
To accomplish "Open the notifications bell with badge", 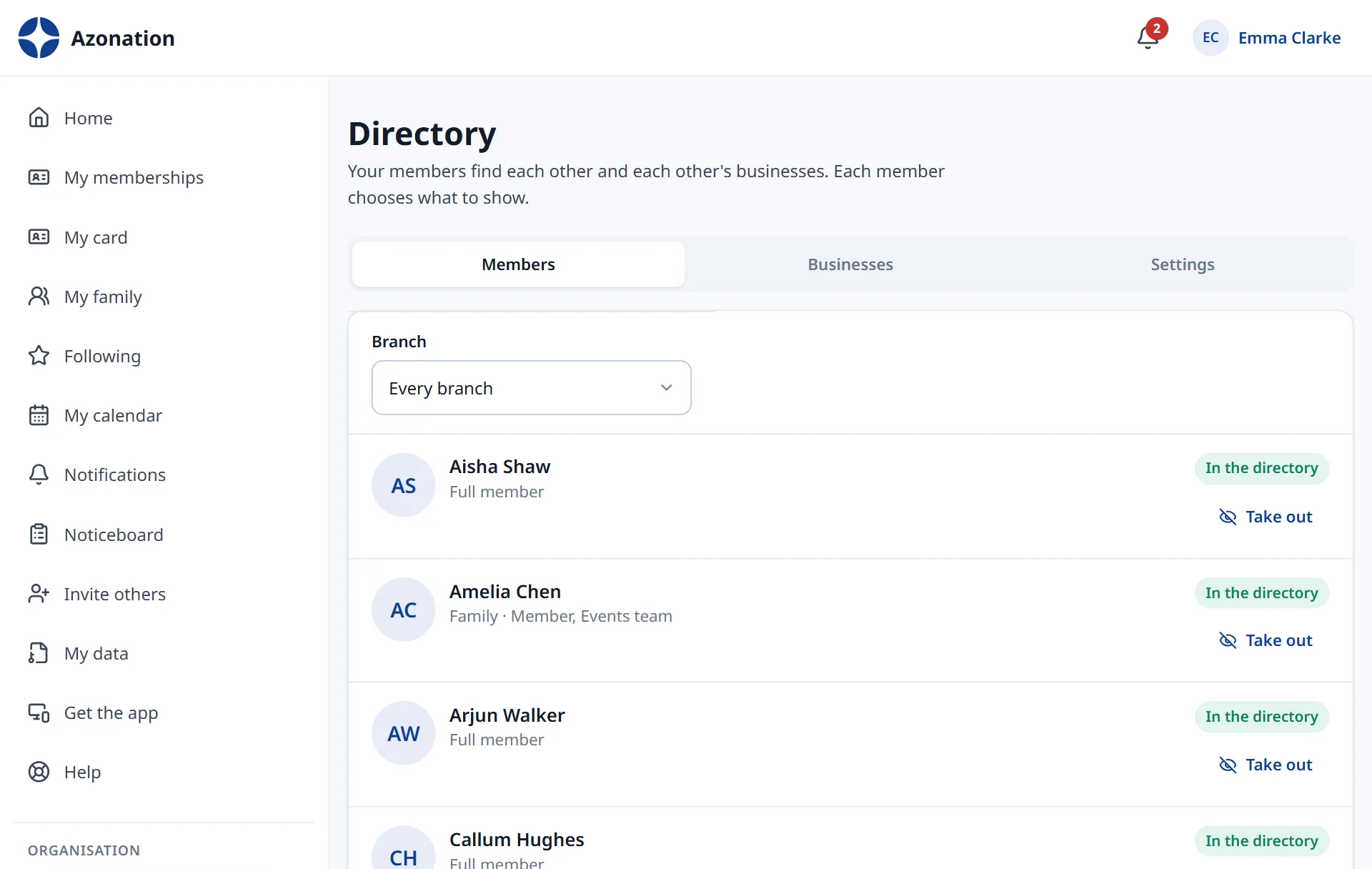I will pyautogui.click(x=1150, y=36).
